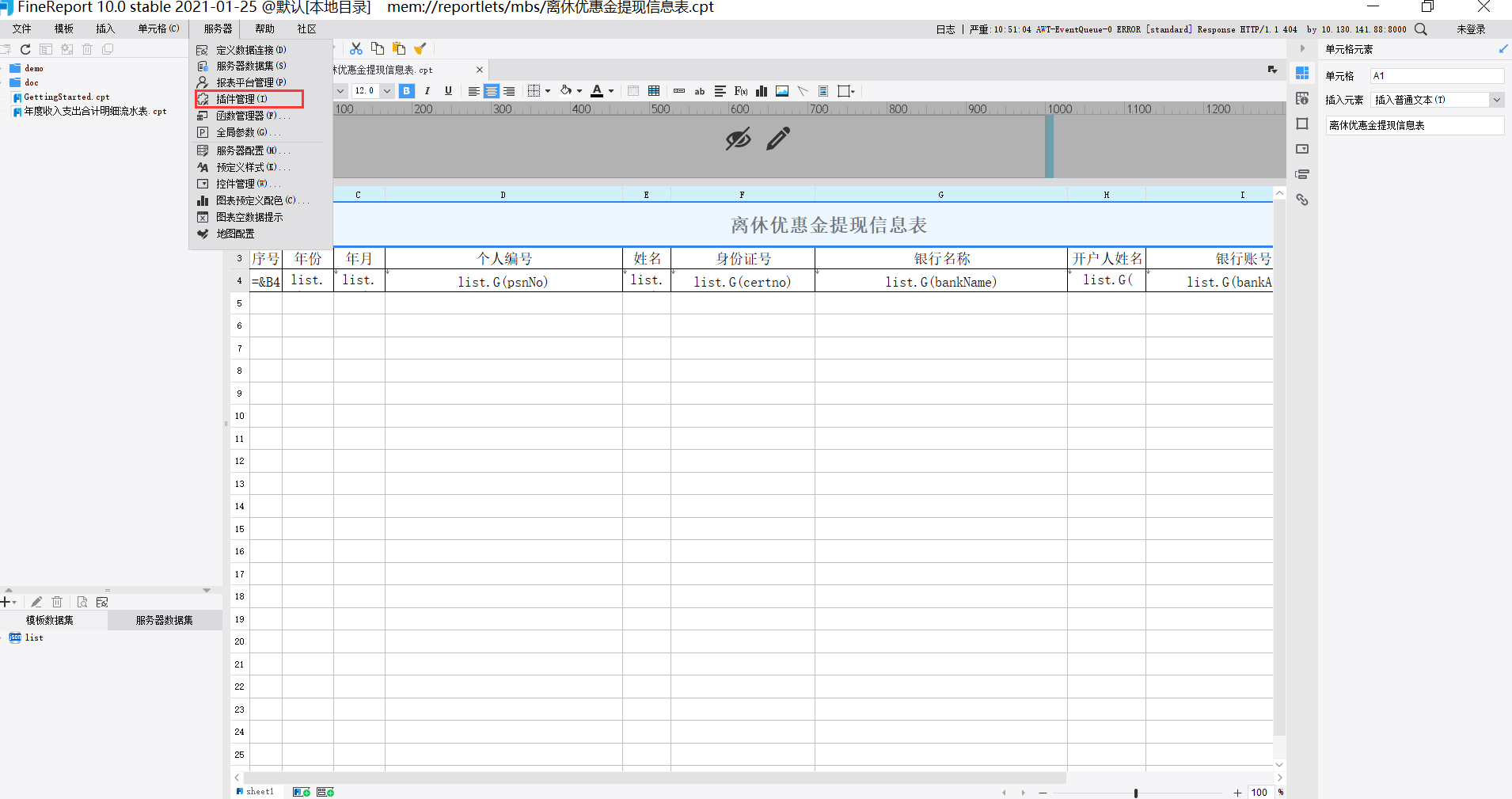Open floating element panel icon
Image resolution: width=1512 pixels, height=799 pixels.
point(1302,124)
